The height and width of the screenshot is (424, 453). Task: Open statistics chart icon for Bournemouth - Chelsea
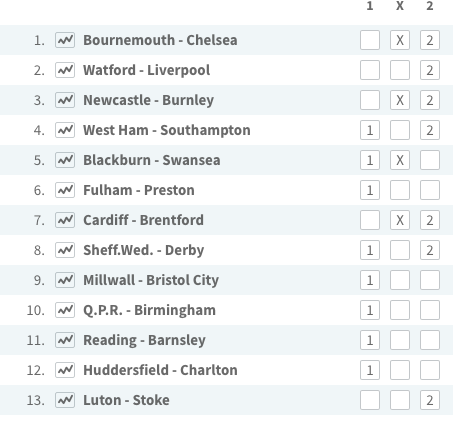coord(65,40)
